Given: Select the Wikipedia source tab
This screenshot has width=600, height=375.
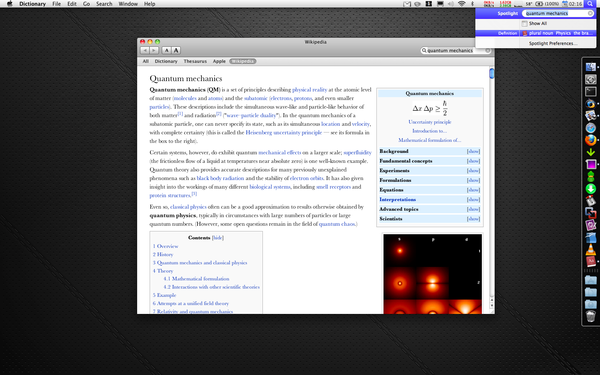Looking at the screenshot, I should tap(243, 61).
